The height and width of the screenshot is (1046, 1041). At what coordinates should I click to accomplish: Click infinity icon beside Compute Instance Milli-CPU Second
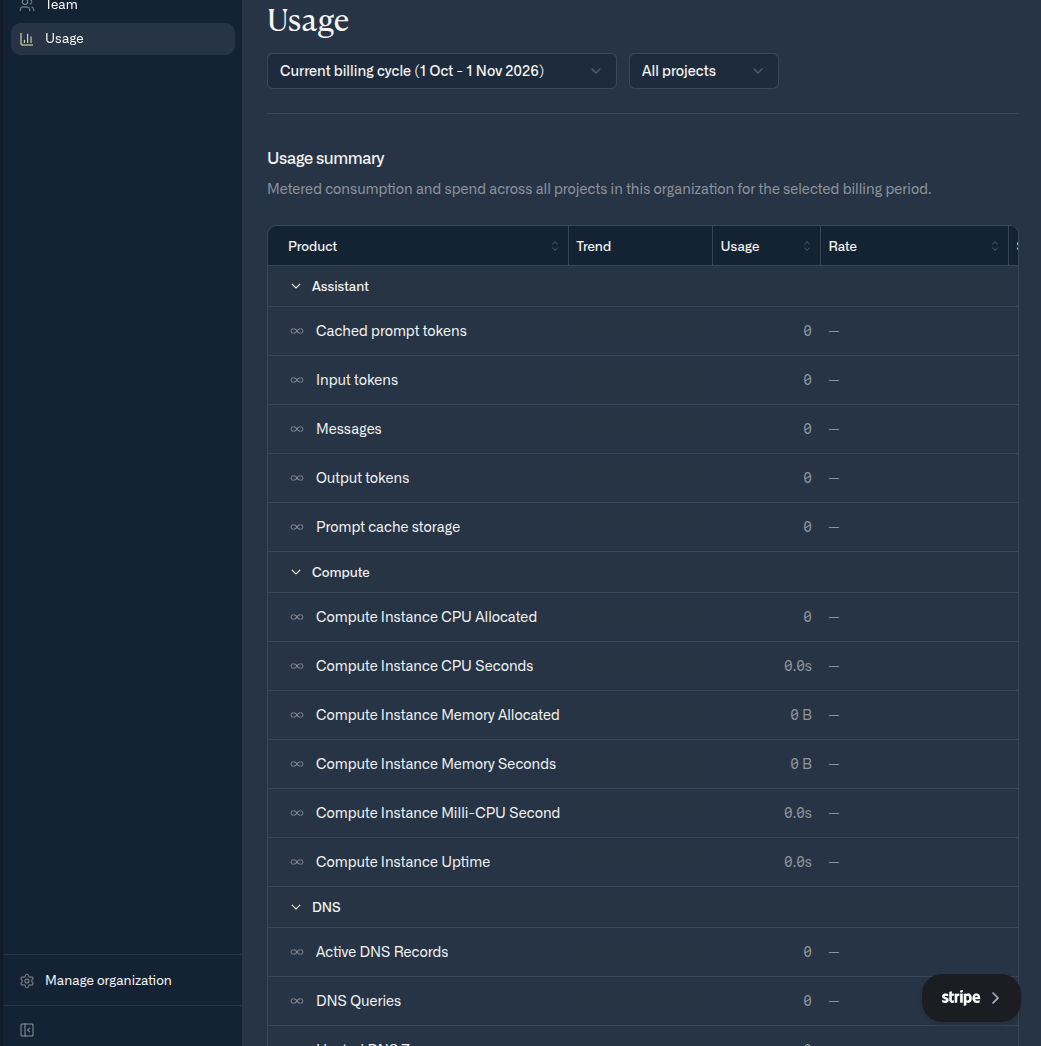(297, 813)
